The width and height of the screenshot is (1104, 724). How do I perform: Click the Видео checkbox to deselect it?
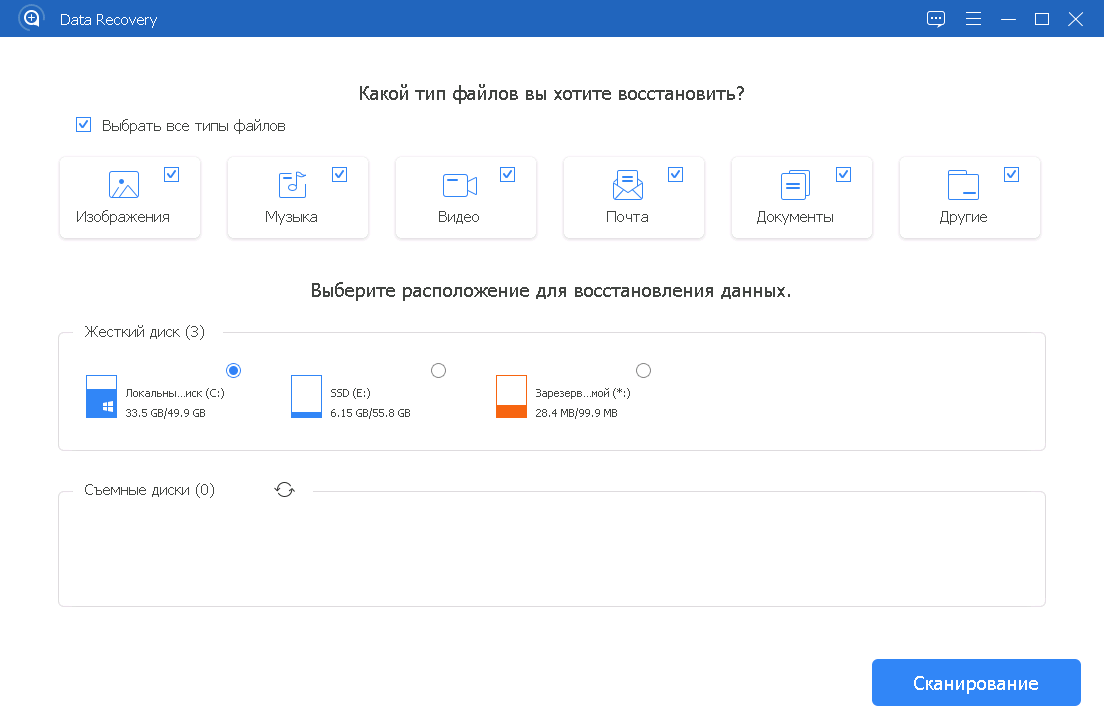click(x=508, y=173)
